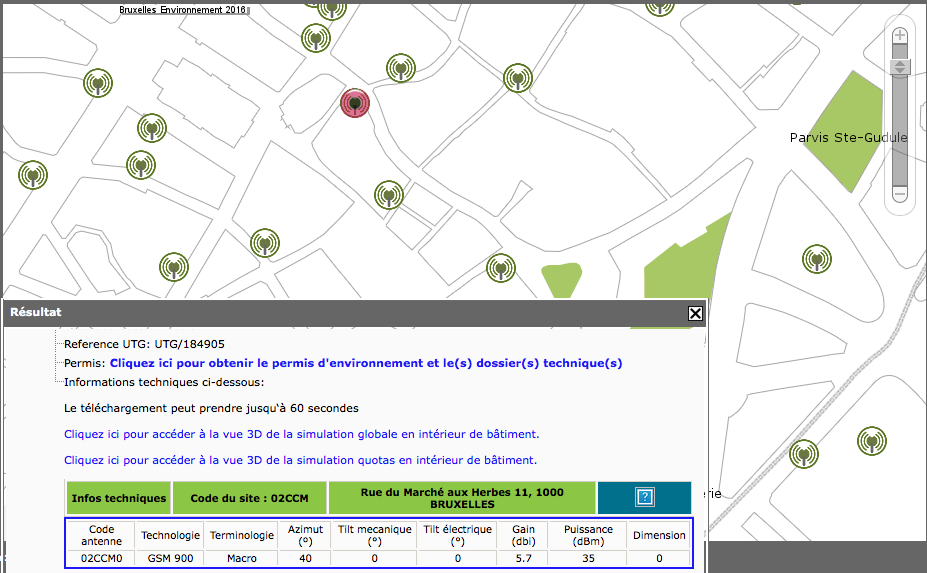Close the Résultat panel
The width and height of the screenshot is (927, 573).
click(695, 313)
